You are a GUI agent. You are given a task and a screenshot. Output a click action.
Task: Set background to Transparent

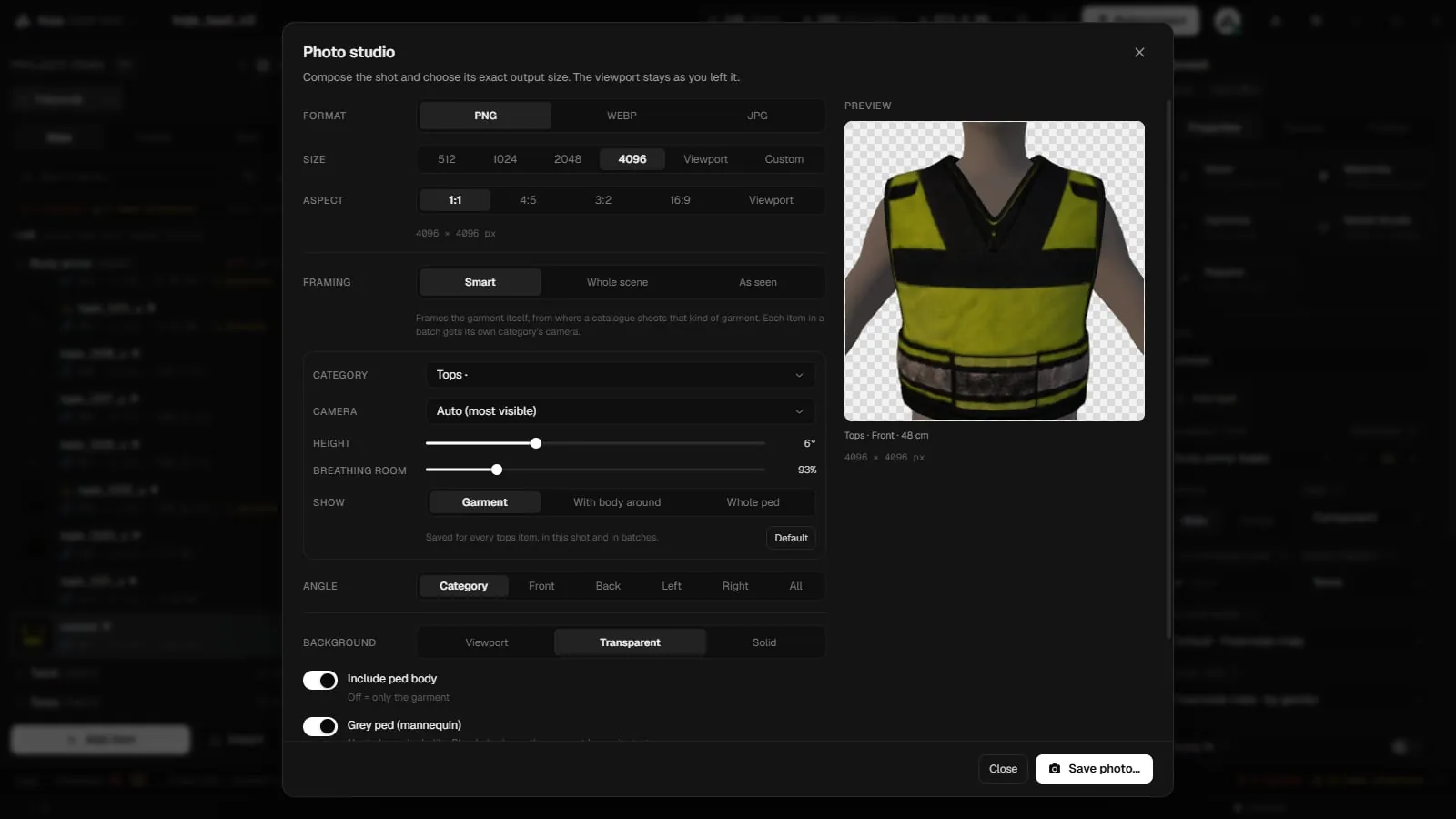click(630, 642)
